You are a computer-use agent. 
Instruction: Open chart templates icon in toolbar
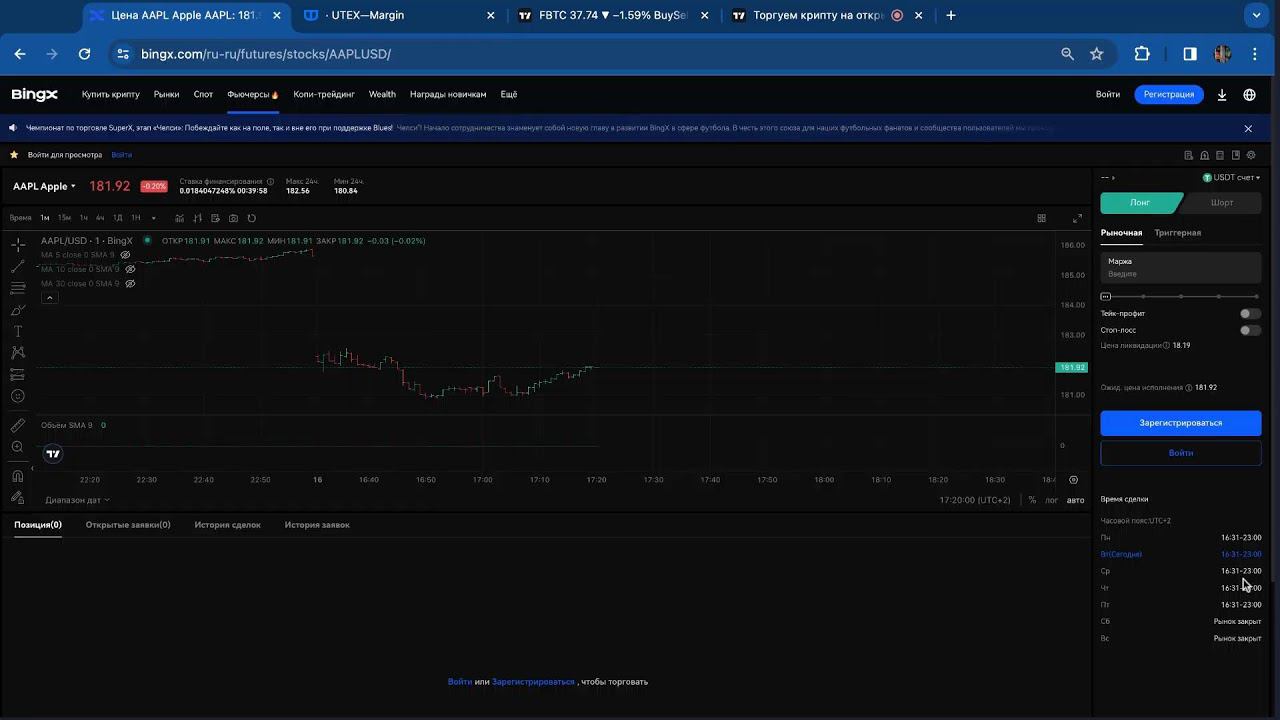pyautogui.click(x=215, y=218)
